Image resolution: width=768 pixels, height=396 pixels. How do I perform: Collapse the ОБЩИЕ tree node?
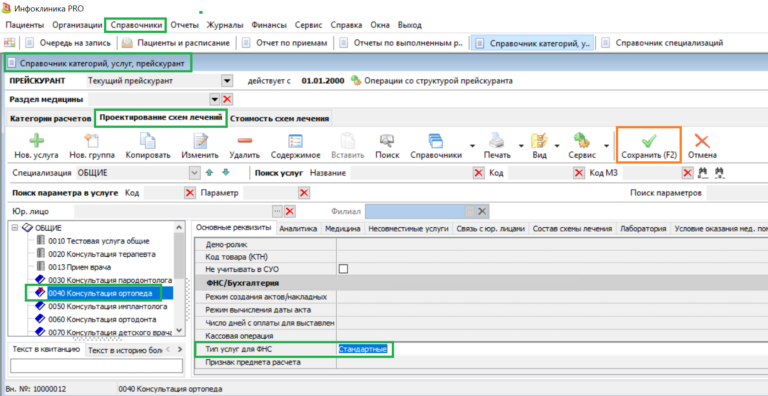coord(15,228)
